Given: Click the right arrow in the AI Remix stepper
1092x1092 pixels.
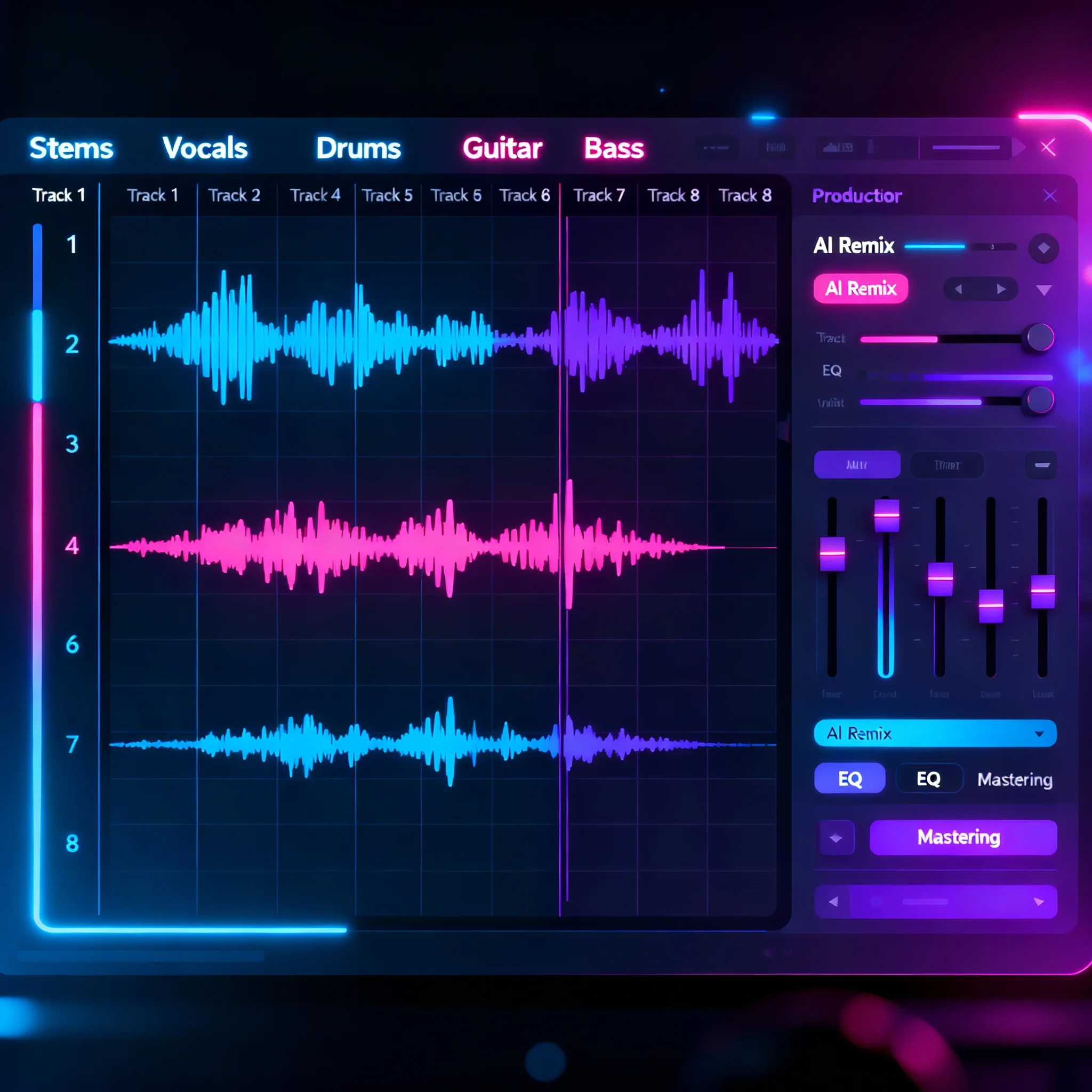Looking at the screenshot, I should 1001,290.
